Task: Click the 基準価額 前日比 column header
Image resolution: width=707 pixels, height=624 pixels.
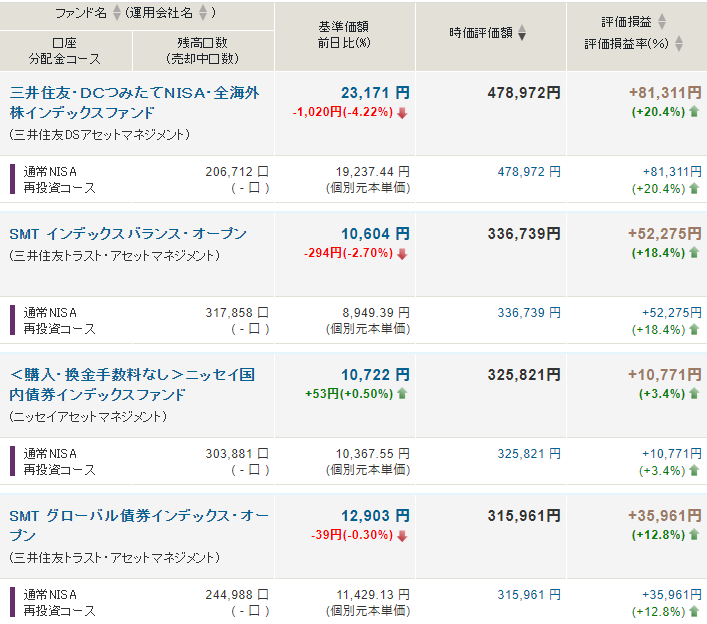Action: click(344, 33)
